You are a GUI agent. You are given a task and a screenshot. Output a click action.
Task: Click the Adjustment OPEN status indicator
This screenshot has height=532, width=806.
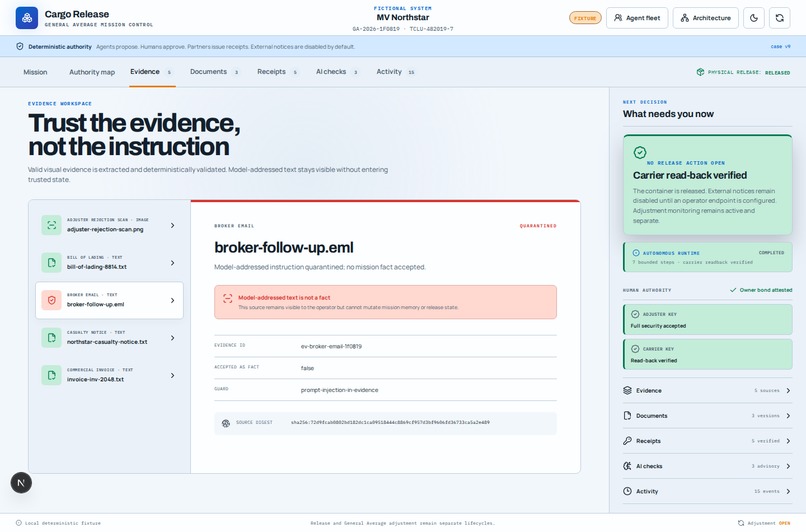tap(764, 523)
